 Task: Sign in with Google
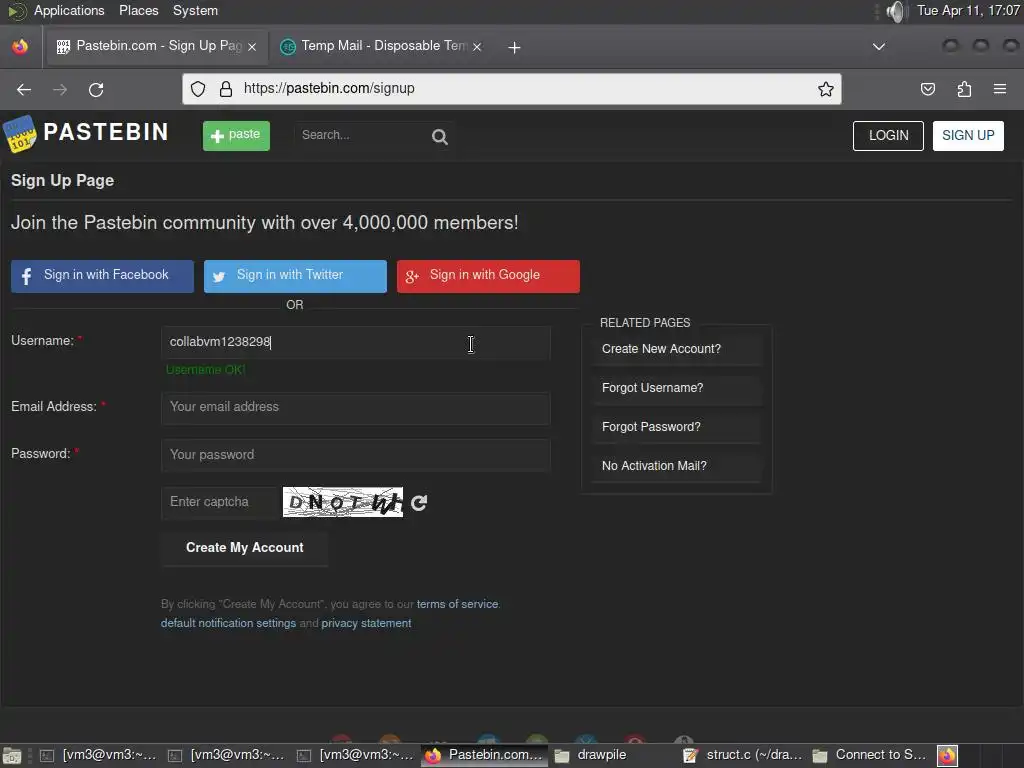click(488, 276)
